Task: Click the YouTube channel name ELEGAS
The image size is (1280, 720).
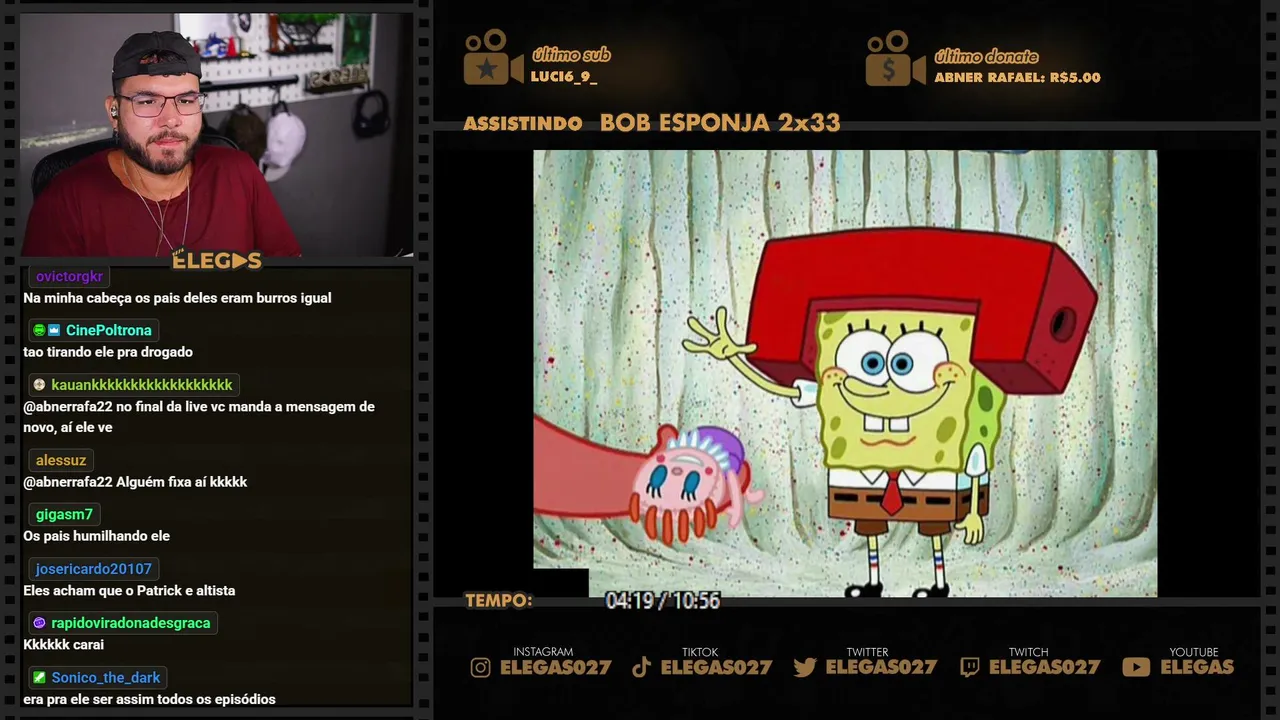Action: (x=1197, y=667)
